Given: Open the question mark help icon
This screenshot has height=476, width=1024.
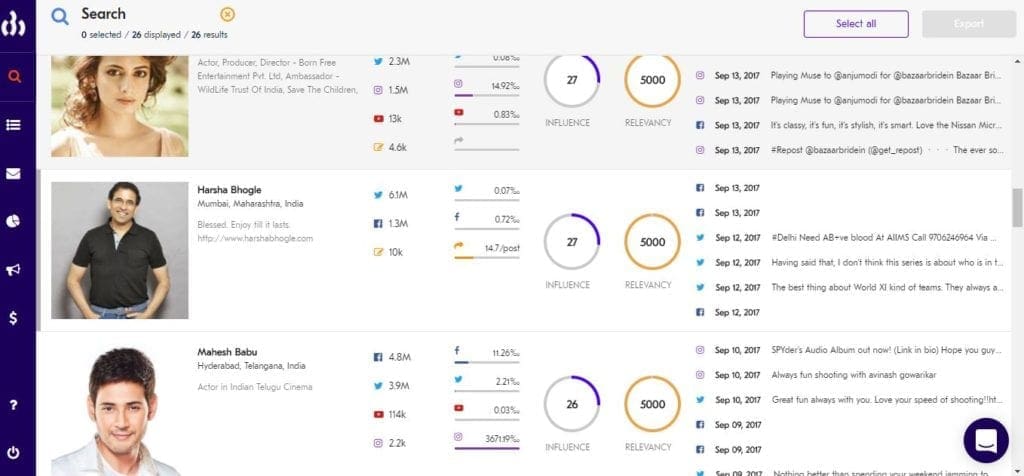Looking at the screenshot, I should (14, 405).
